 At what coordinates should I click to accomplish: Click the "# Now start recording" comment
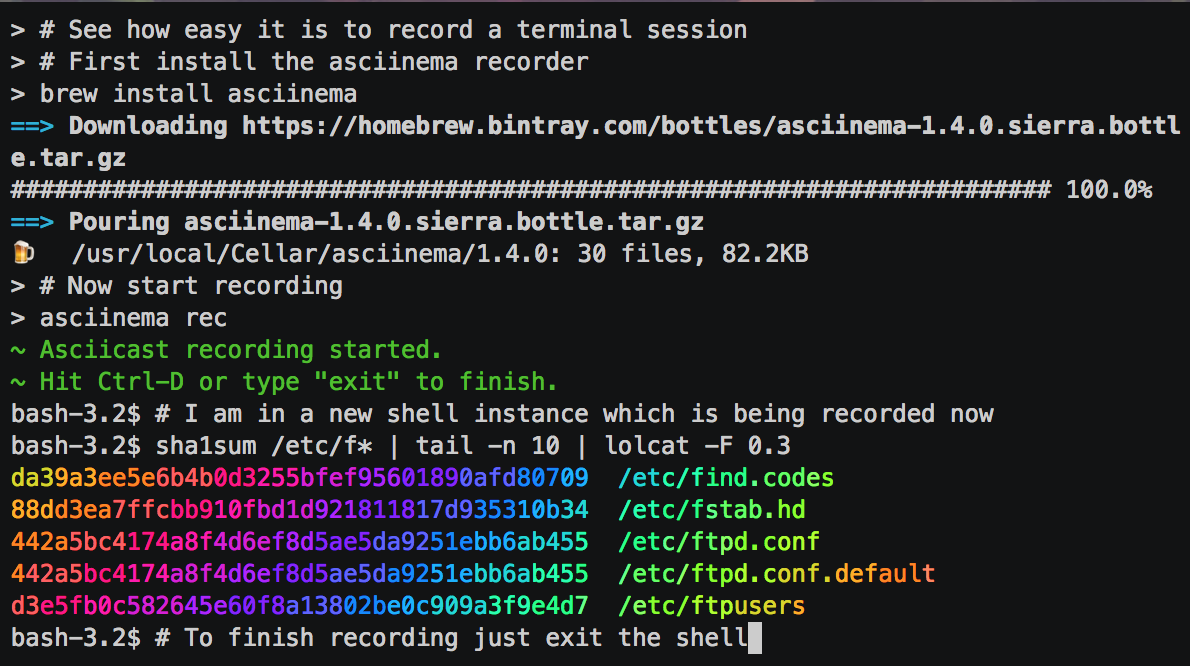(190, 286)
